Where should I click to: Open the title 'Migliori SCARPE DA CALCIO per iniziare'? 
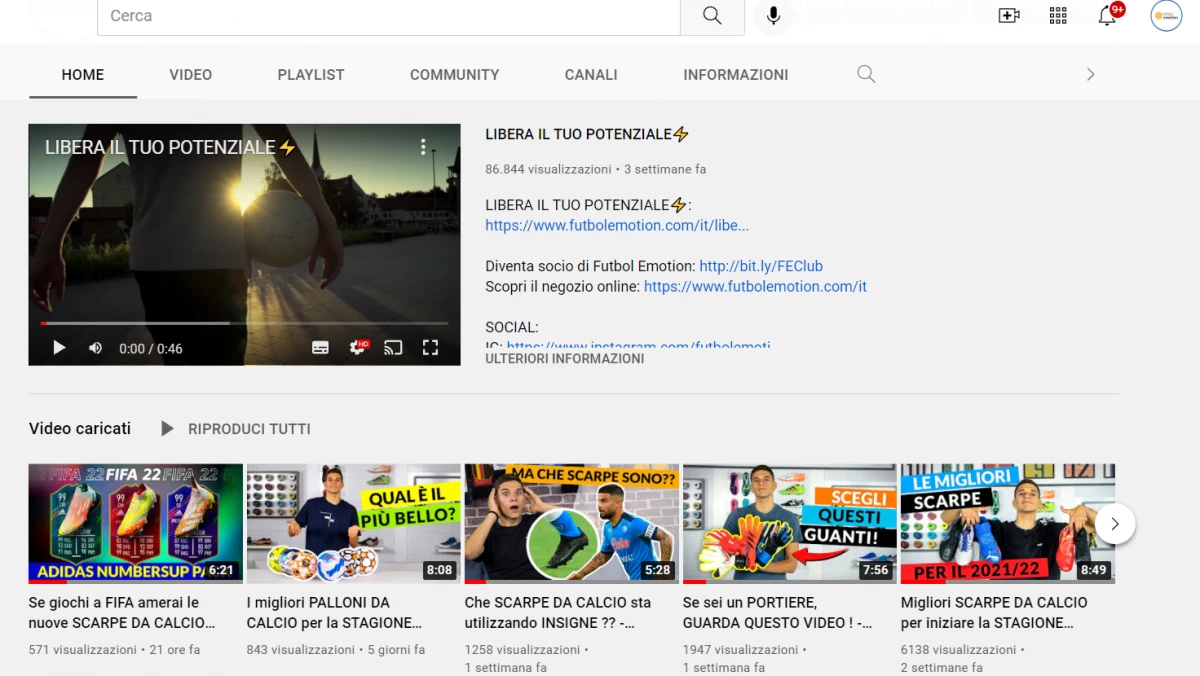994,612
